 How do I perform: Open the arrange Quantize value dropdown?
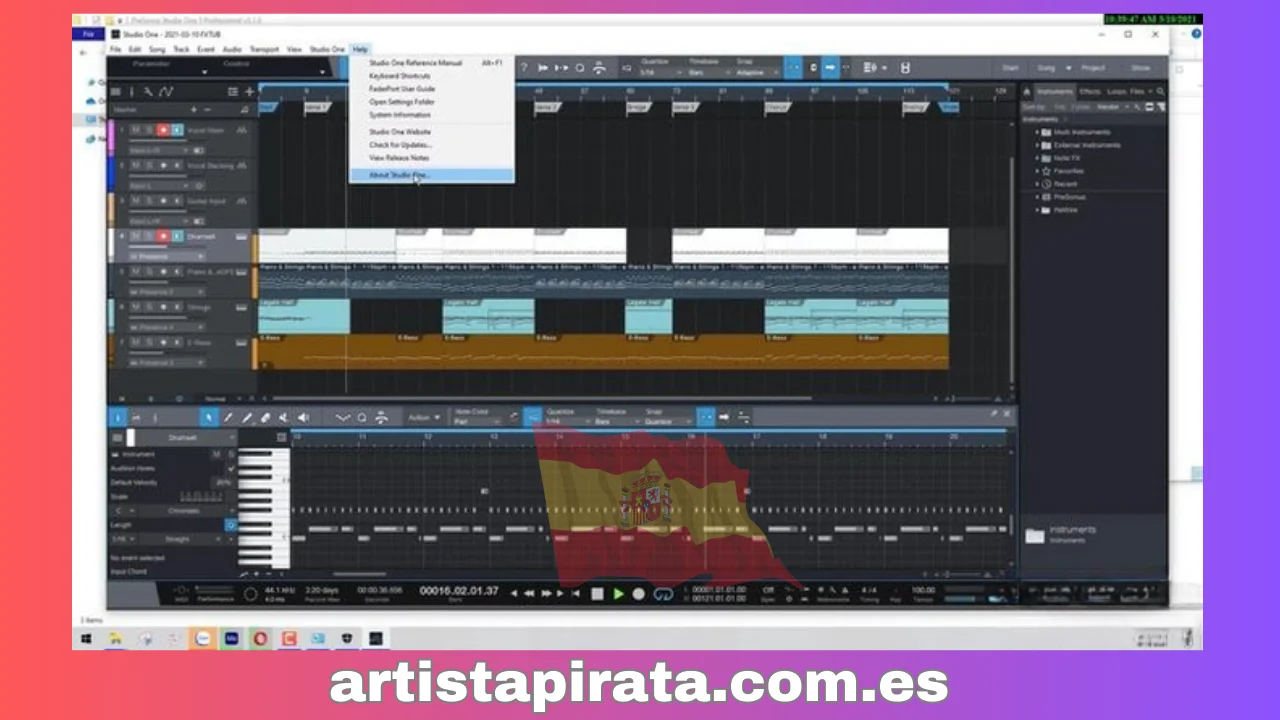coord(662,73)
